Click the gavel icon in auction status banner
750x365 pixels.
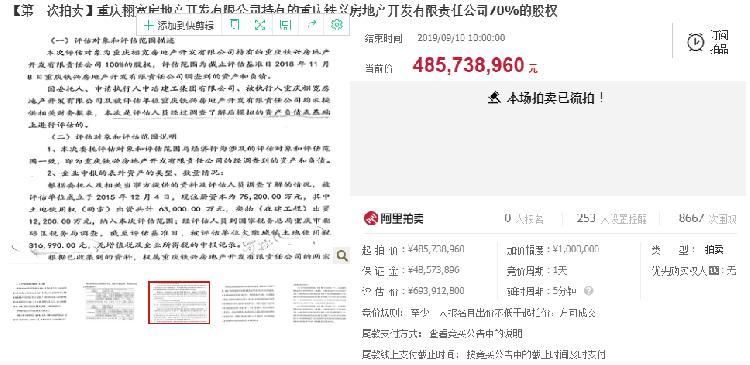point(495,98)
